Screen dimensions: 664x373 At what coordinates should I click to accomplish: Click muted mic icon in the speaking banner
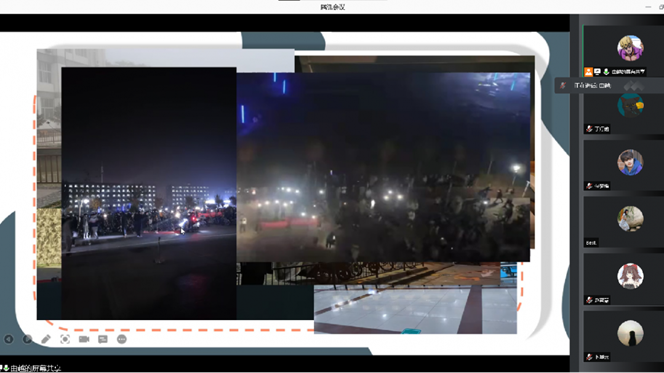pos(563,86)
